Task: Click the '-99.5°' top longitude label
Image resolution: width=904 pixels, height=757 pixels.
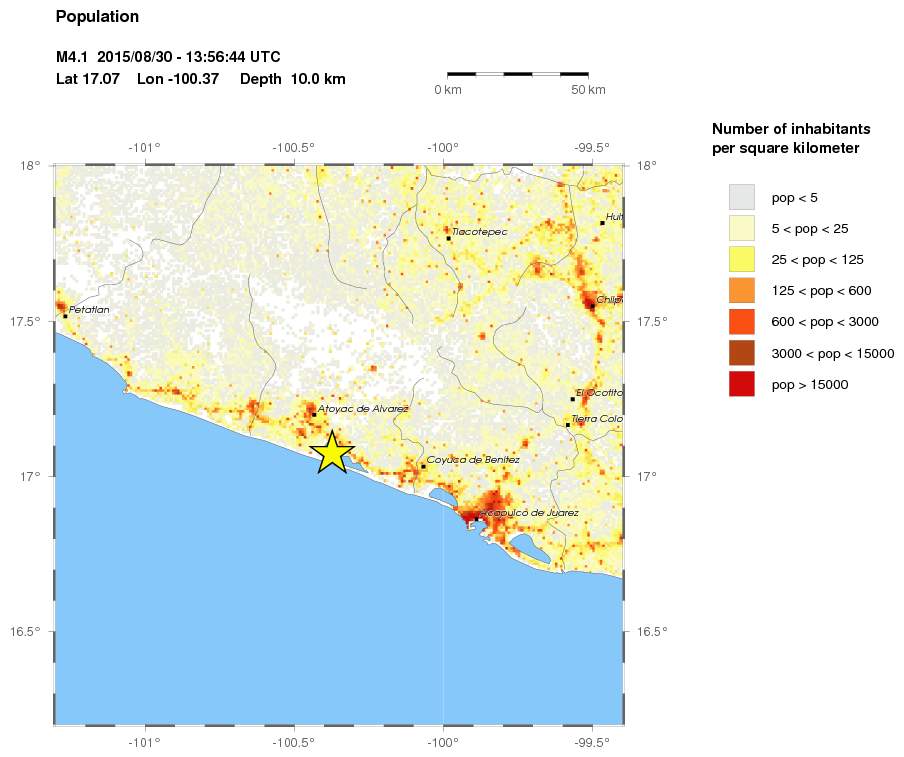Action: 592,148
